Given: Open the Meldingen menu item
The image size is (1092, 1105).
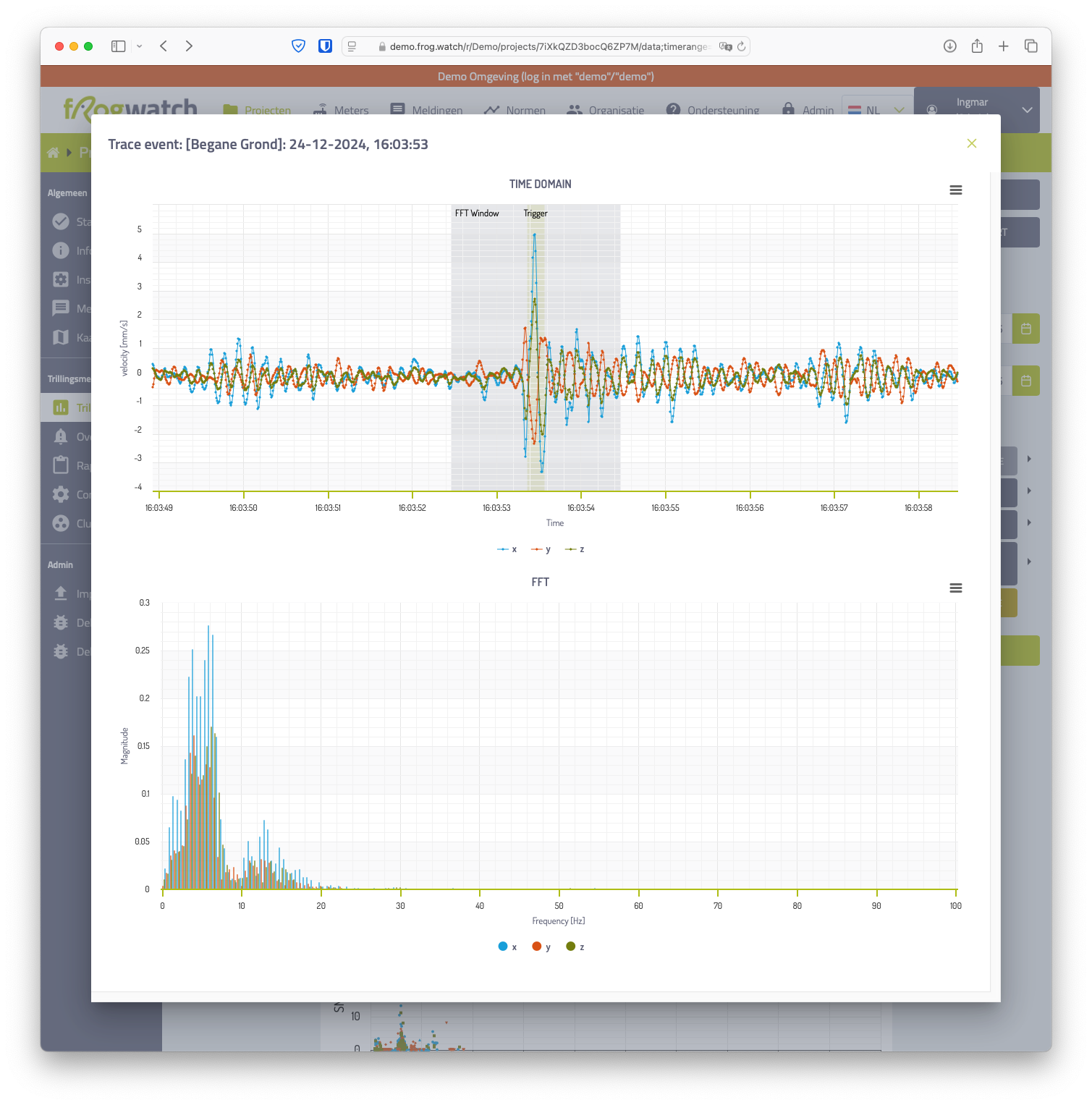Looking at the screenshot, I should (x=426, y=110).
